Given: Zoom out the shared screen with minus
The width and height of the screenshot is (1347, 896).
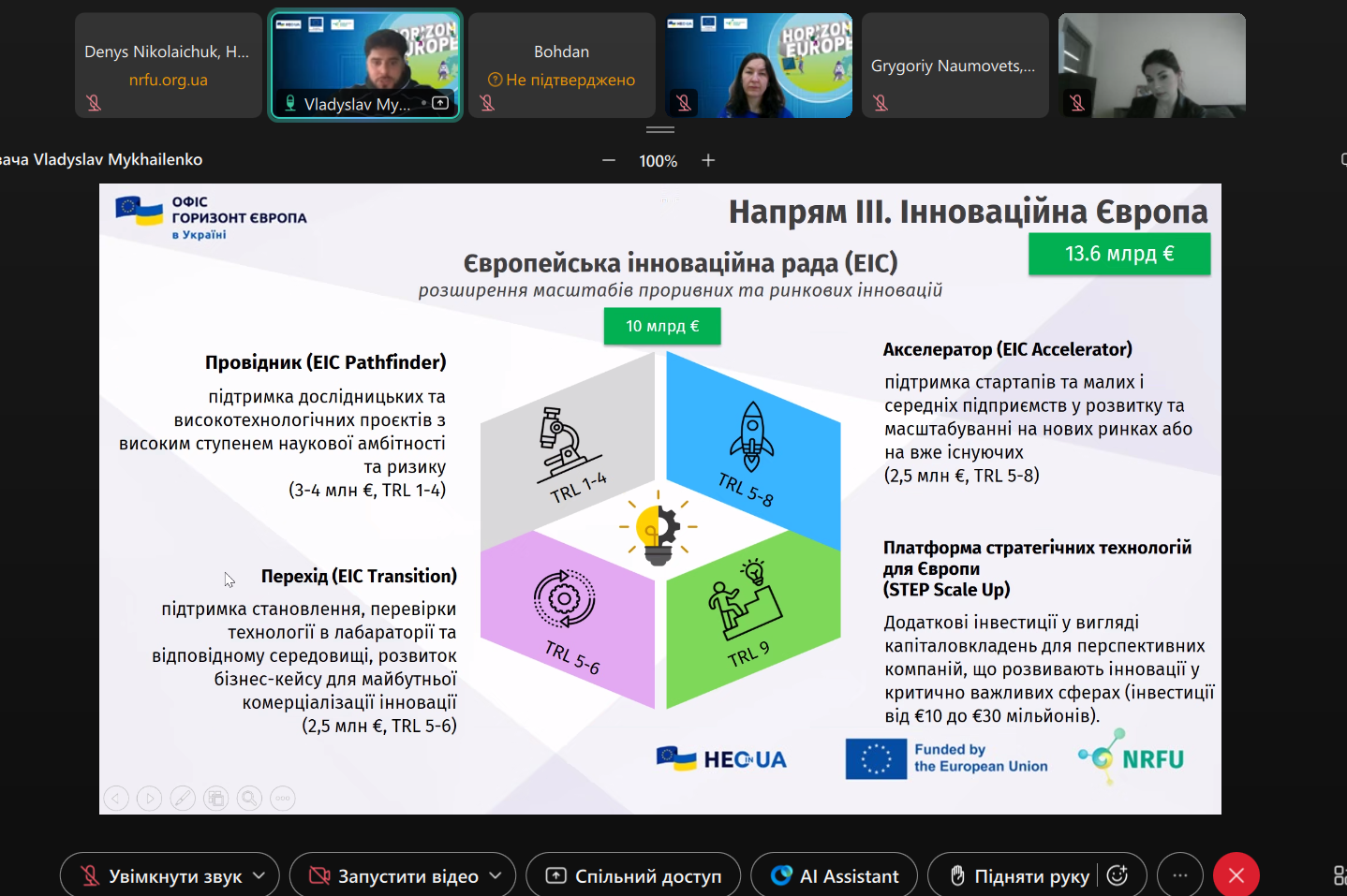Looking at the screenshot, I should point(609,161).
